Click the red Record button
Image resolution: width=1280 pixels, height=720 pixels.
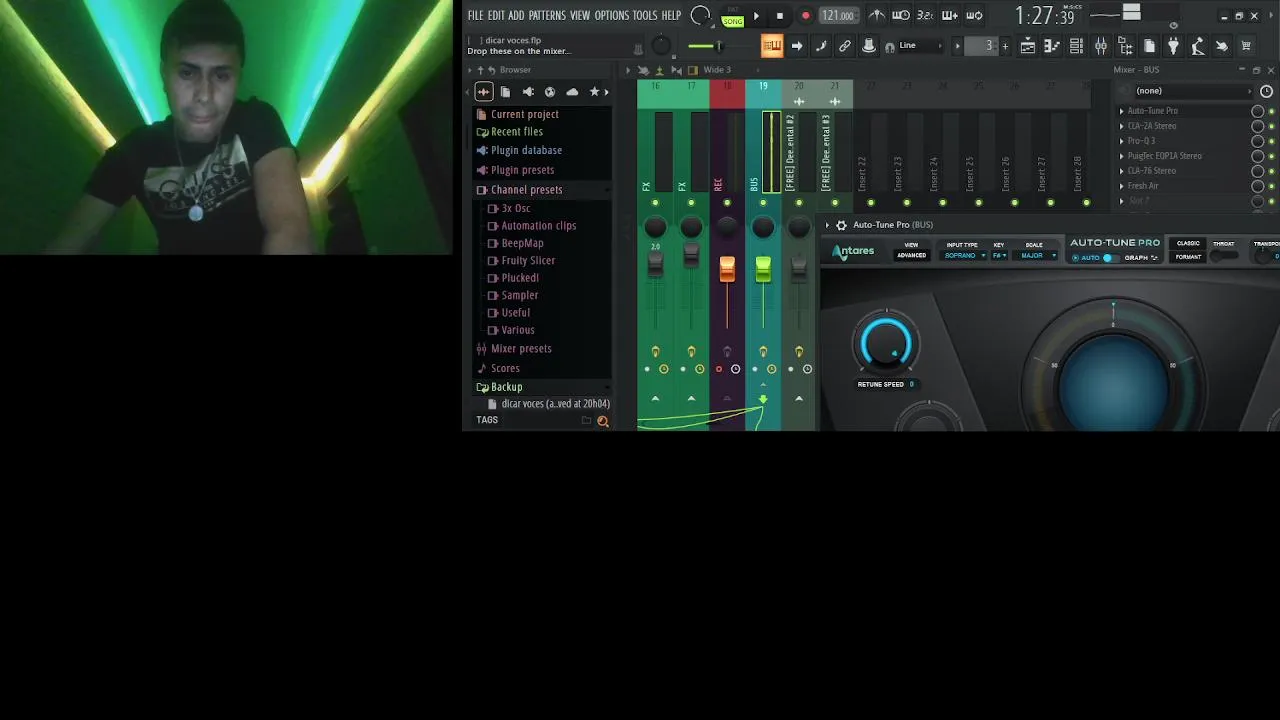[x=805, y=16]
